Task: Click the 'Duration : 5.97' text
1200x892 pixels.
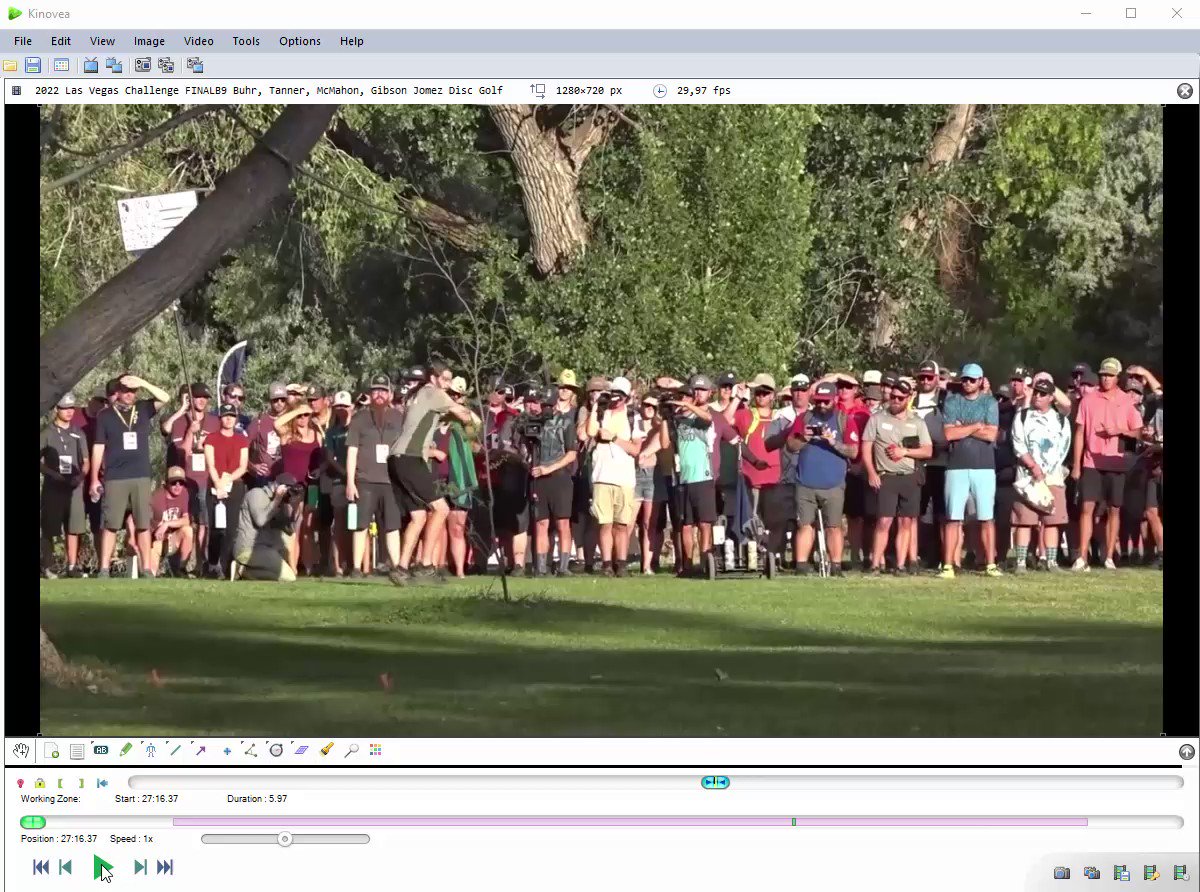Action: pyautogui.click(x=257, y=799)
